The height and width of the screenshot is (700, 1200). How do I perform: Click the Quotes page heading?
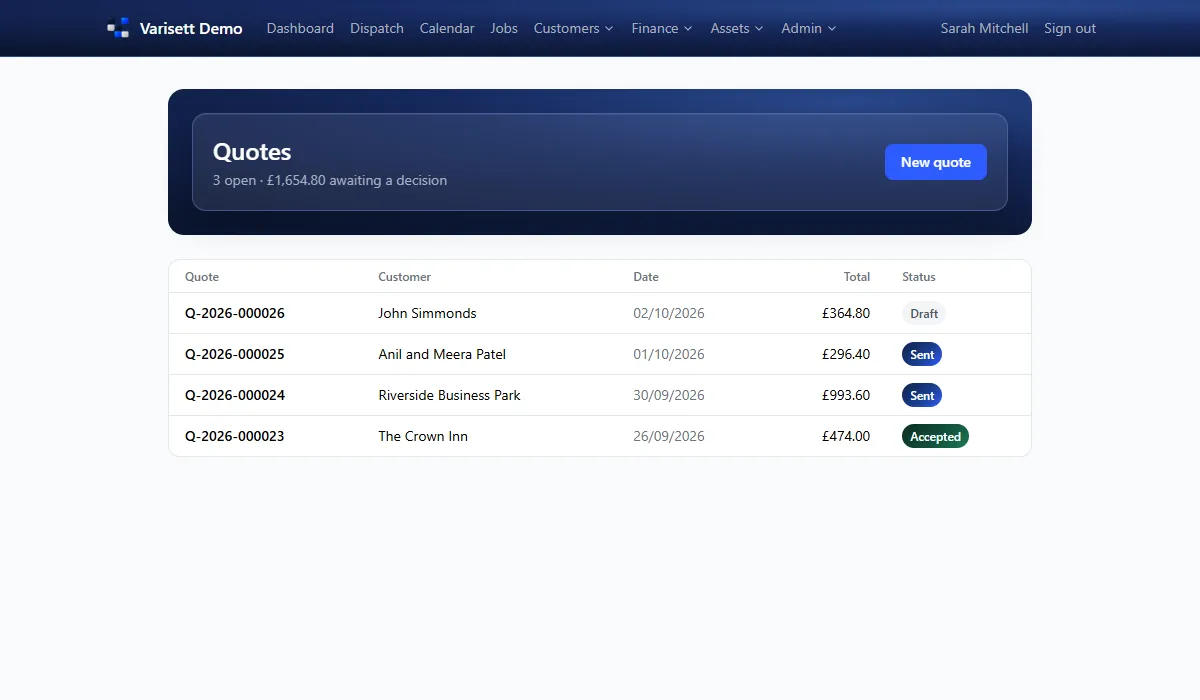coord(252,152)
